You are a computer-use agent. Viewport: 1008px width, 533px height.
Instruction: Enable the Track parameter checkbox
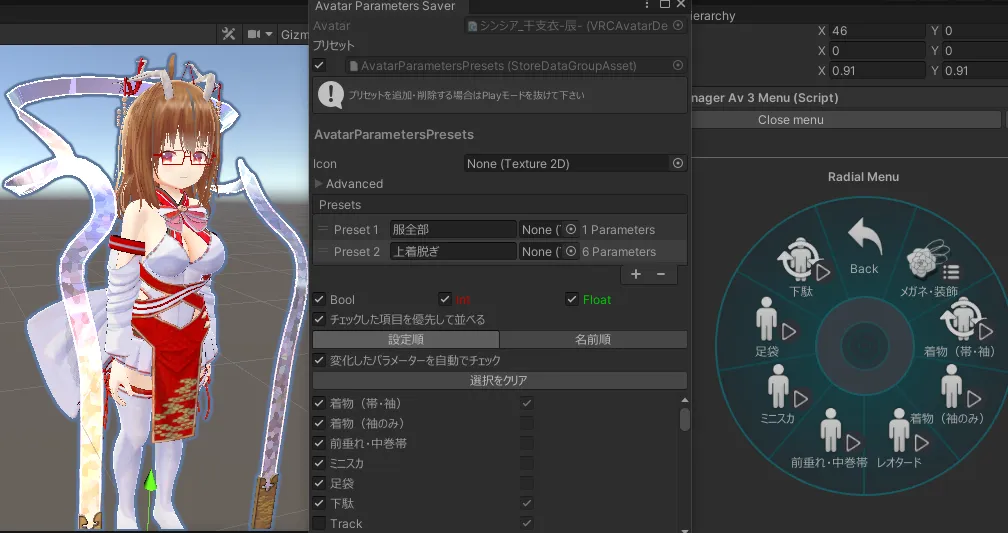pos(319,523)
